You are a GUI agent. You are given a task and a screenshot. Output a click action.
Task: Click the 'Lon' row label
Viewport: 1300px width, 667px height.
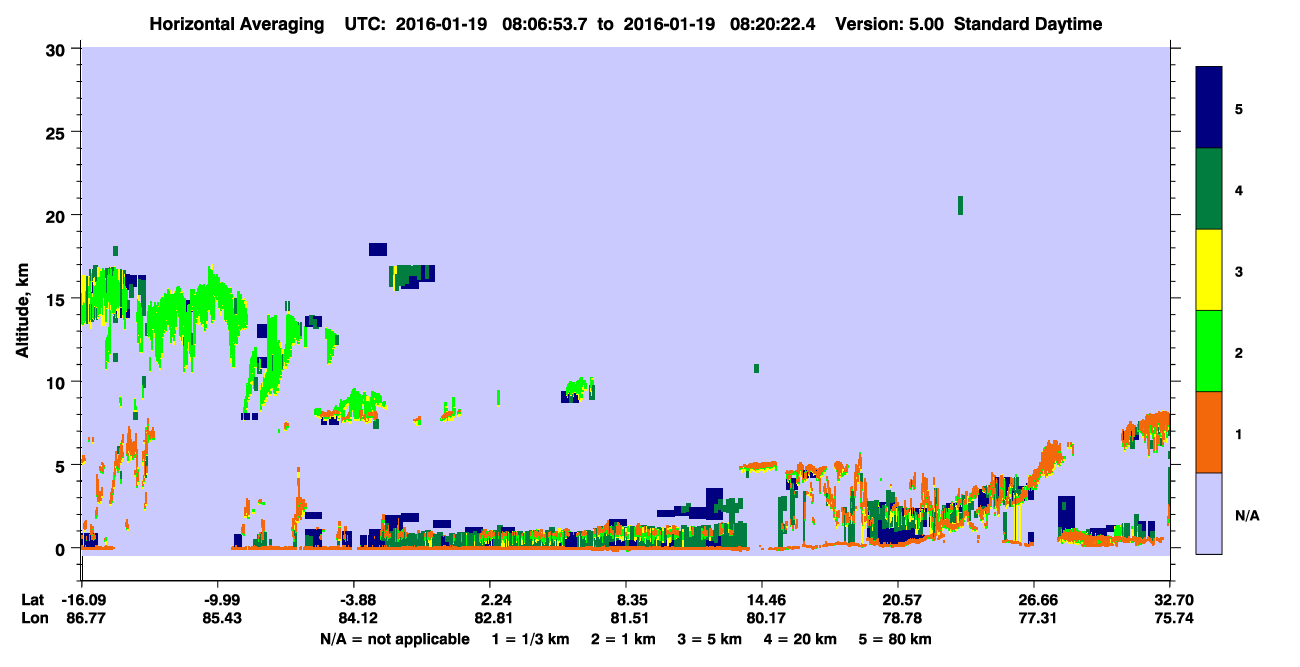(x=34, y=619)
